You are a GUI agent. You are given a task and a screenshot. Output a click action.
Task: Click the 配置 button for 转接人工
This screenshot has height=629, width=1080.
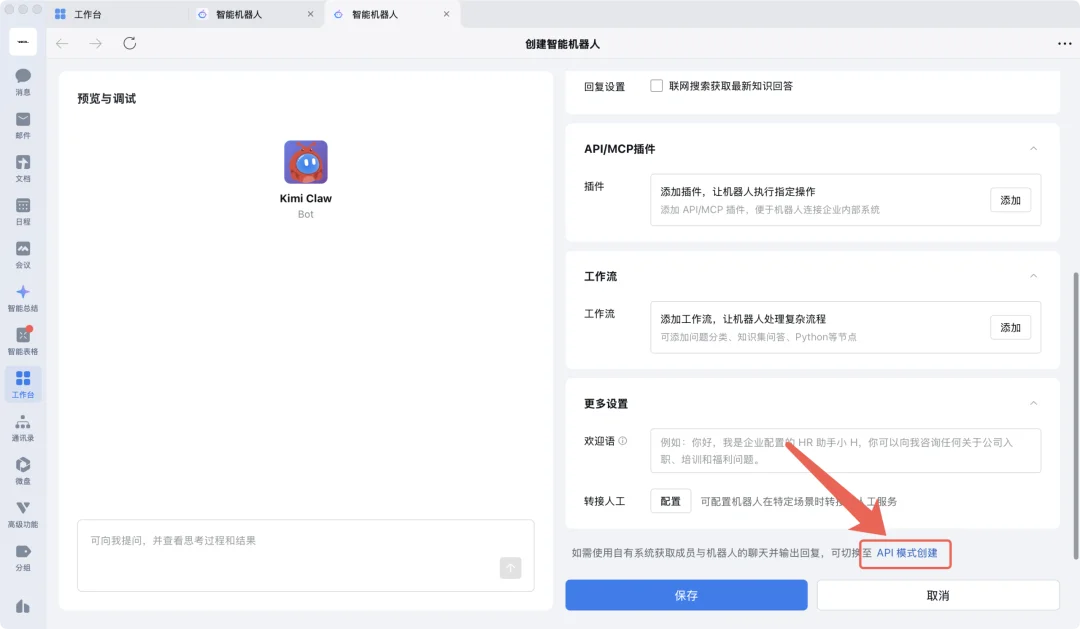[x=670, y=500]
